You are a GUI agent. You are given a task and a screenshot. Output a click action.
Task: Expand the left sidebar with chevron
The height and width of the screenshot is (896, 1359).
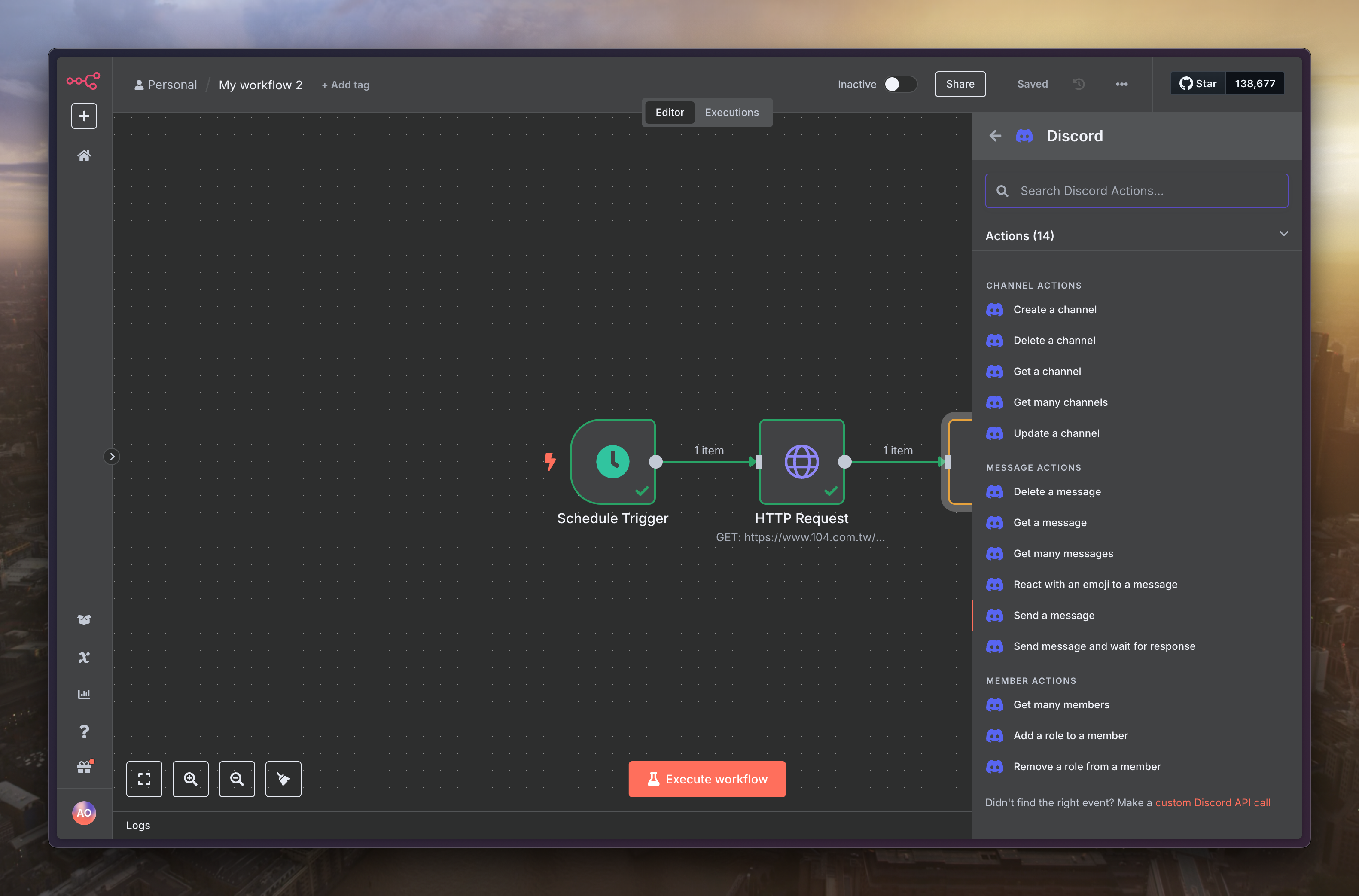pos(112,457)
